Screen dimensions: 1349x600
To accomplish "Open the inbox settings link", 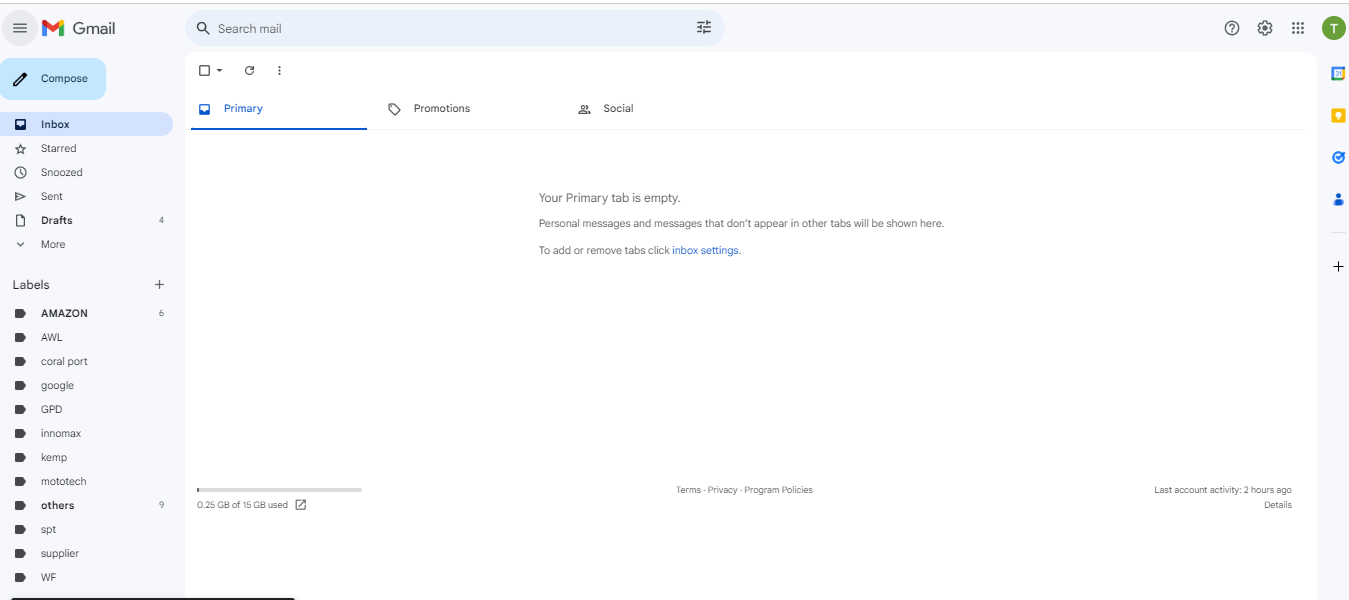I will pyautogui.click(x=705, y=250).
